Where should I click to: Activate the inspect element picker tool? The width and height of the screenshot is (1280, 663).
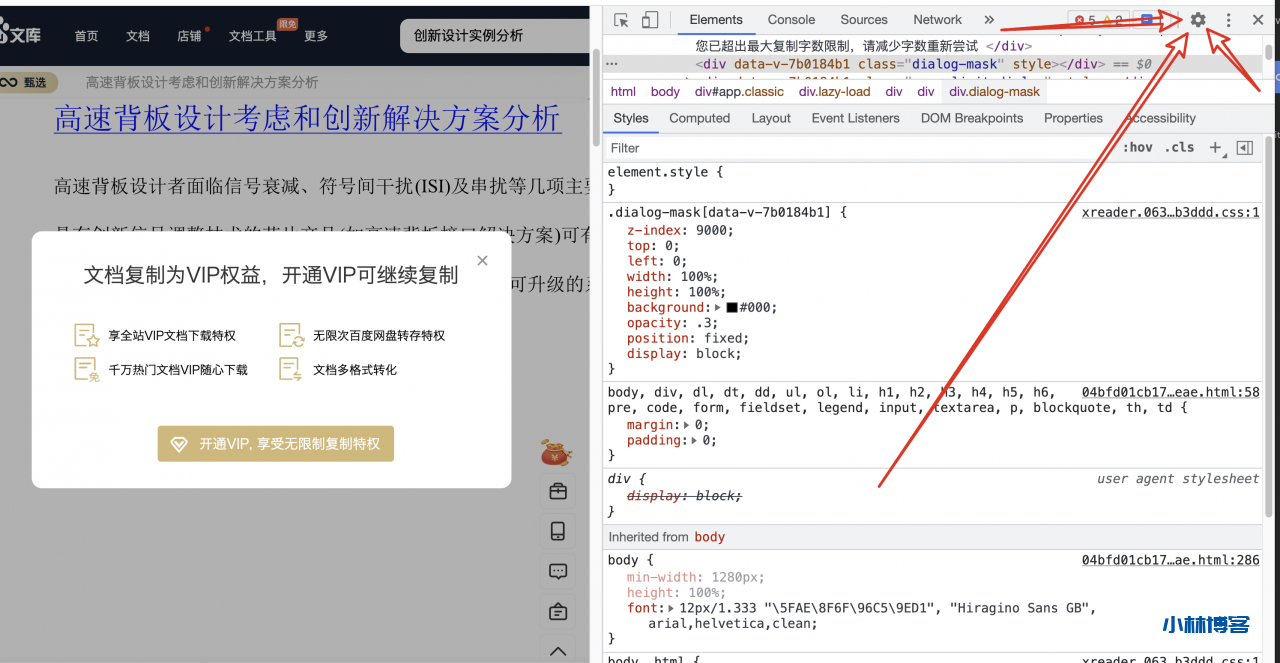click(622, 20)
